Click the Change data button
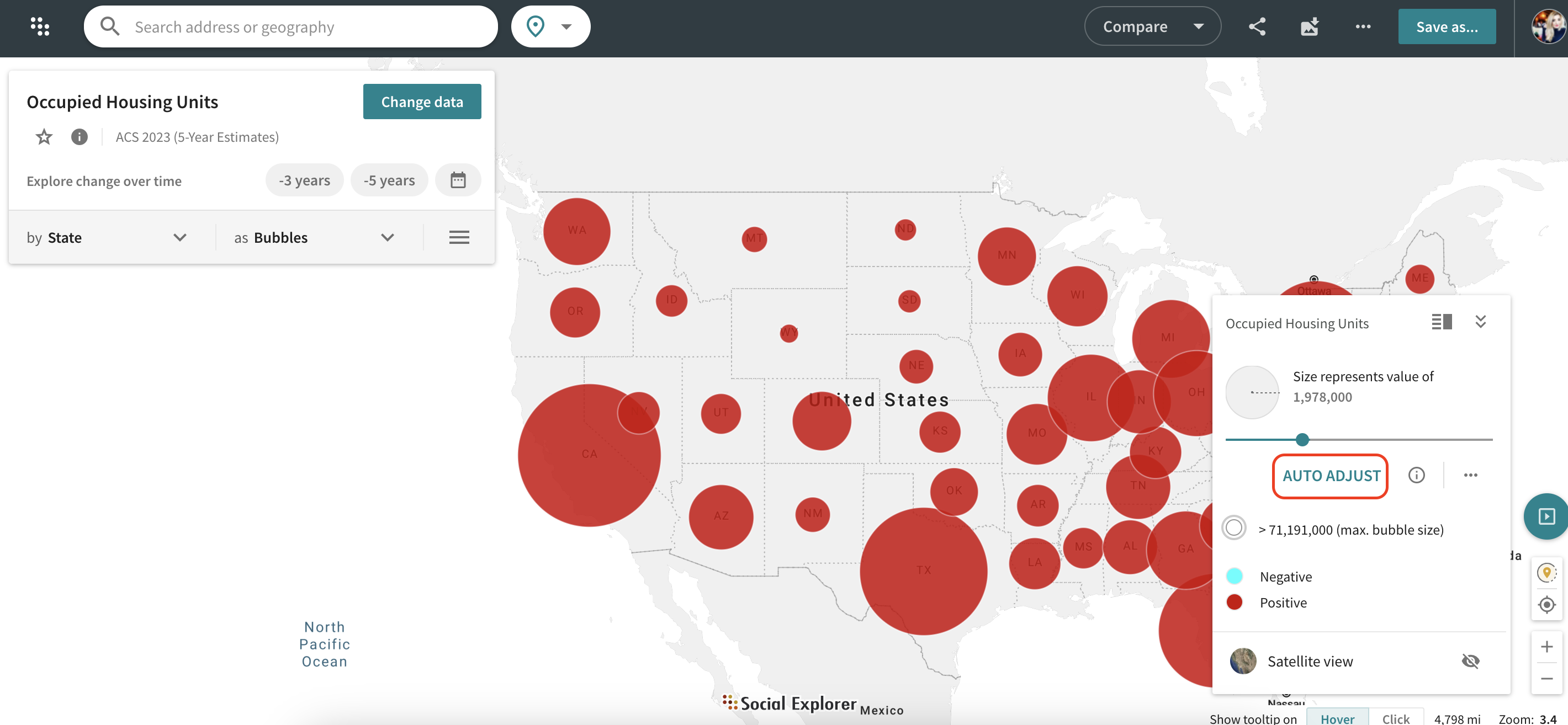This screenshot has width=1568, height=725. (x=422, y=102)
